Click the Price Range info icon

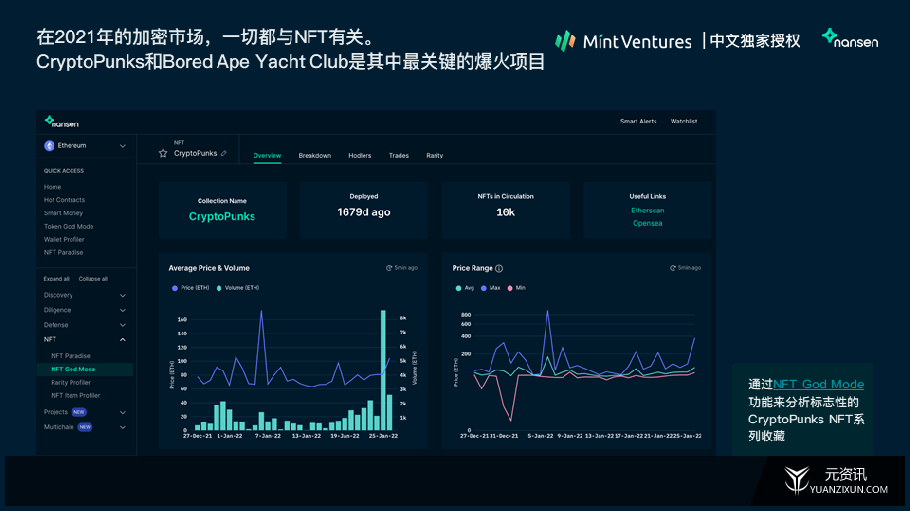(499, 268)
